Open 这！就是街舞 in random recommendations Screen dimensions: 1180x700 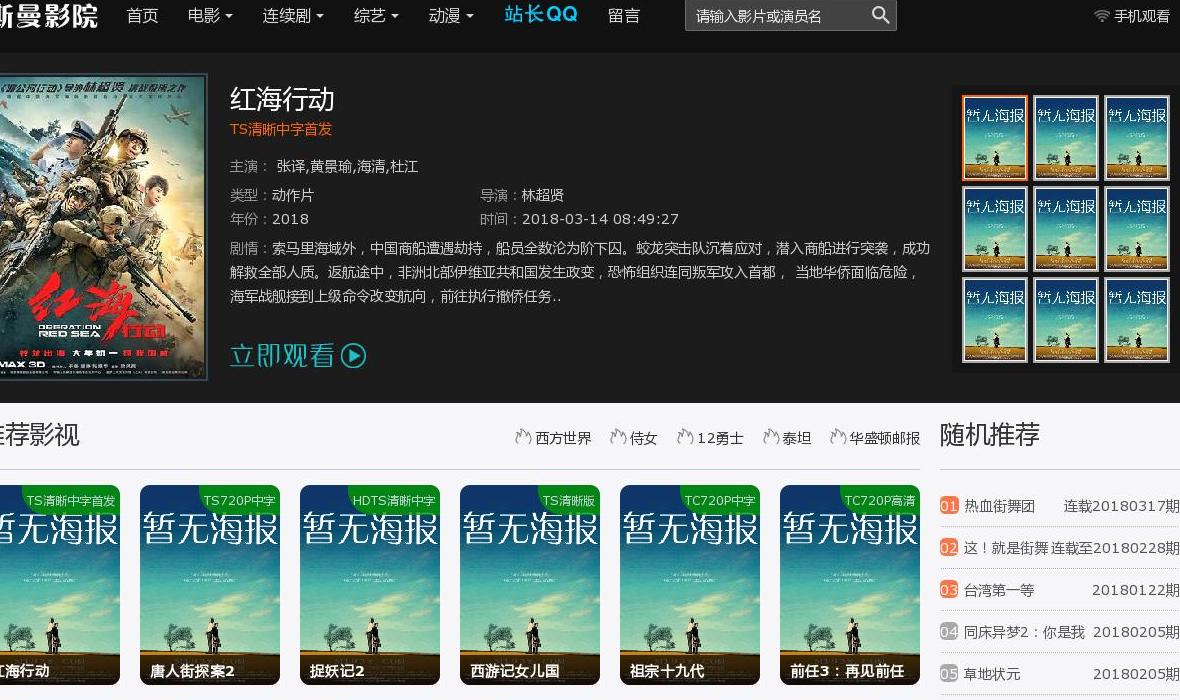1006,548
